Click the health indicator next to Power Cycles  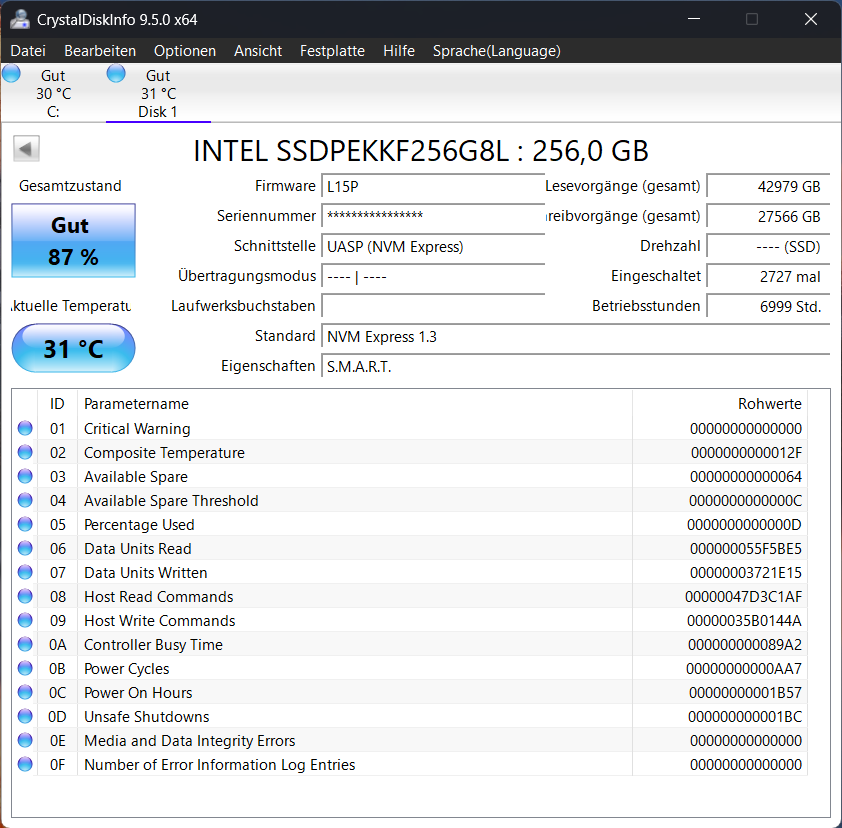(x=24, y=668)
